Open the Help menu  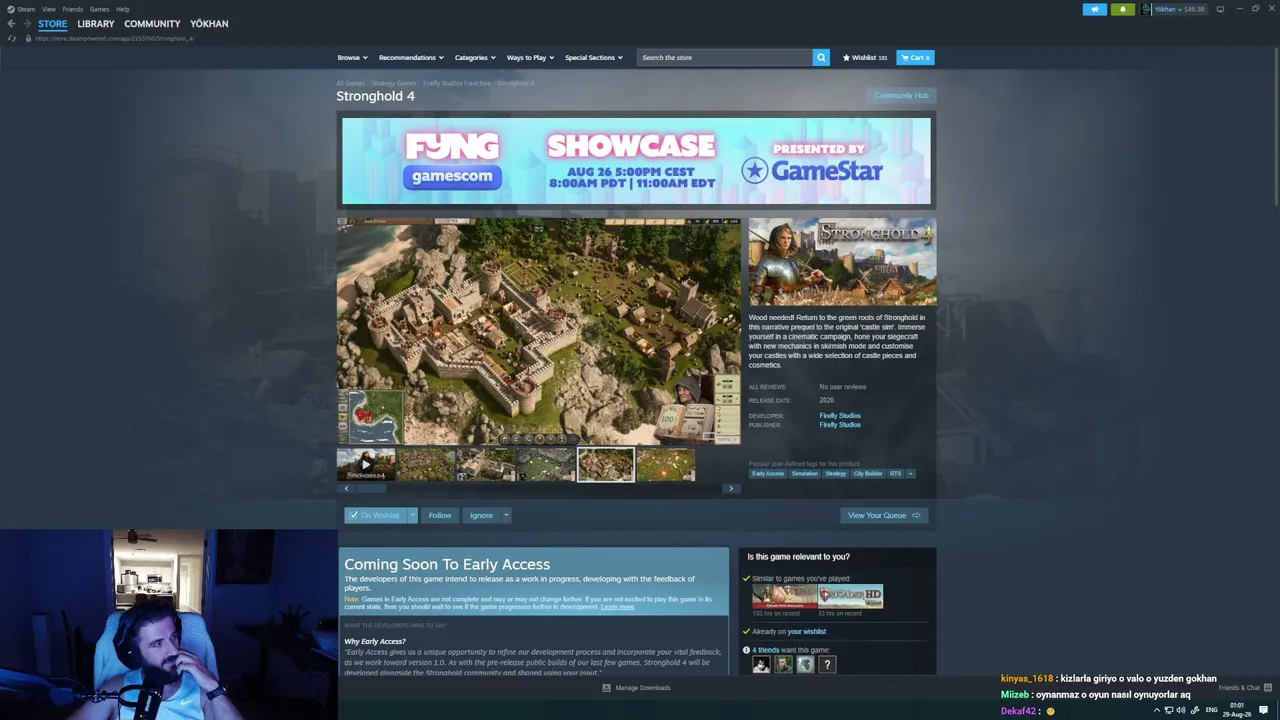pos(122,9)
